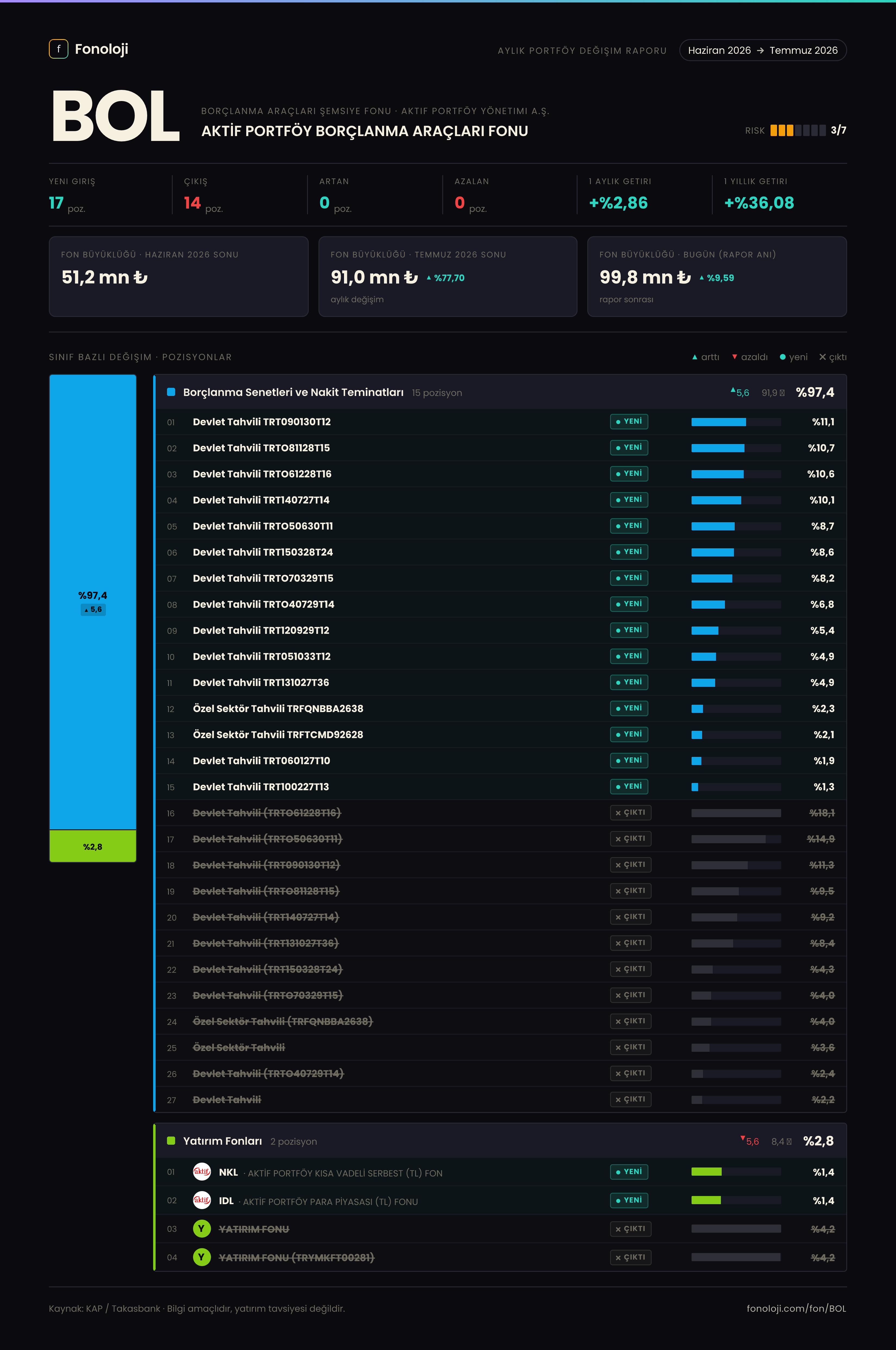Click the weight bar for Özel Sektör Tahvili TRFQNBBA2638

[736, 709]
